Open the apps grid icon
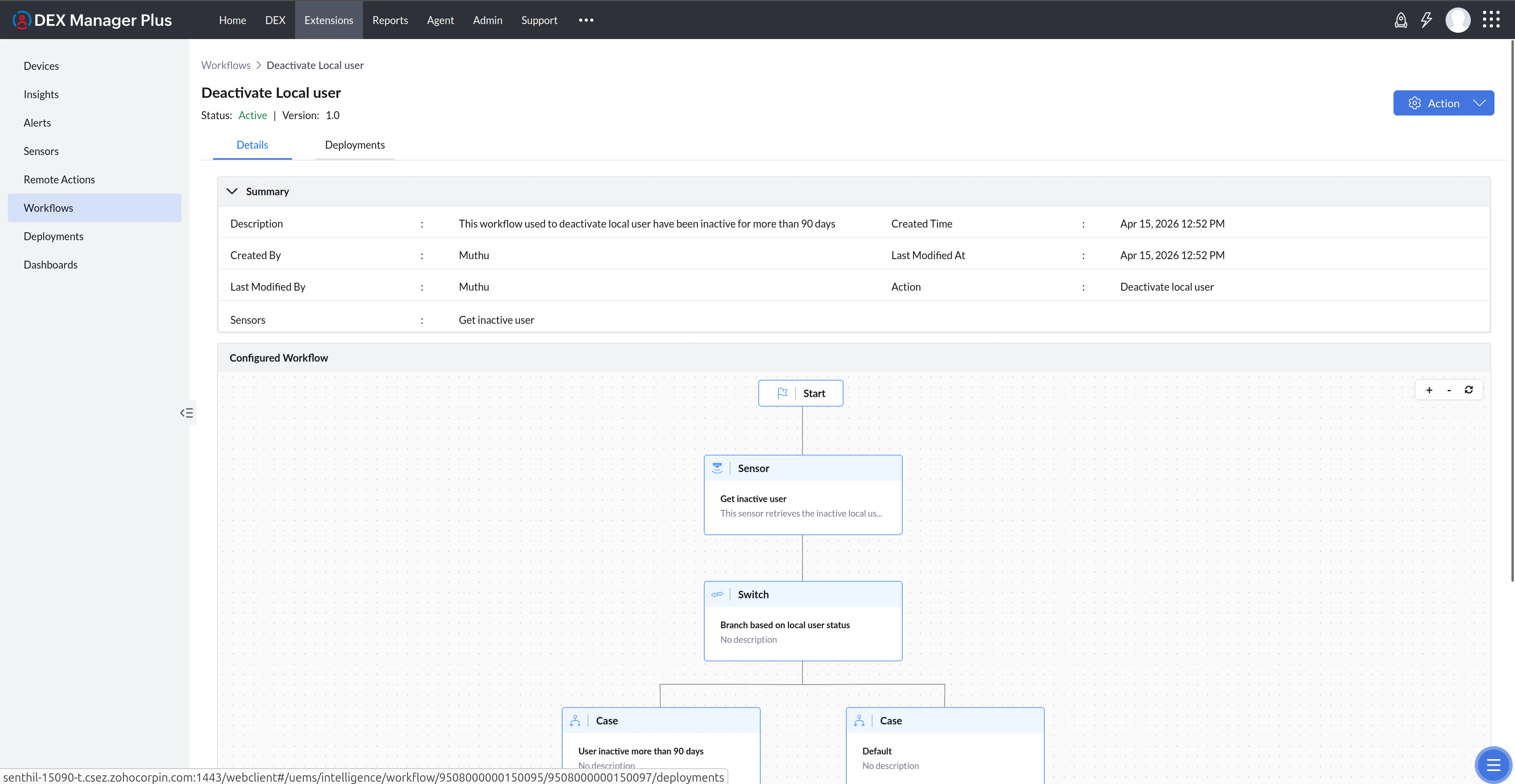 pyautogui.click(x=1491, y=20)
